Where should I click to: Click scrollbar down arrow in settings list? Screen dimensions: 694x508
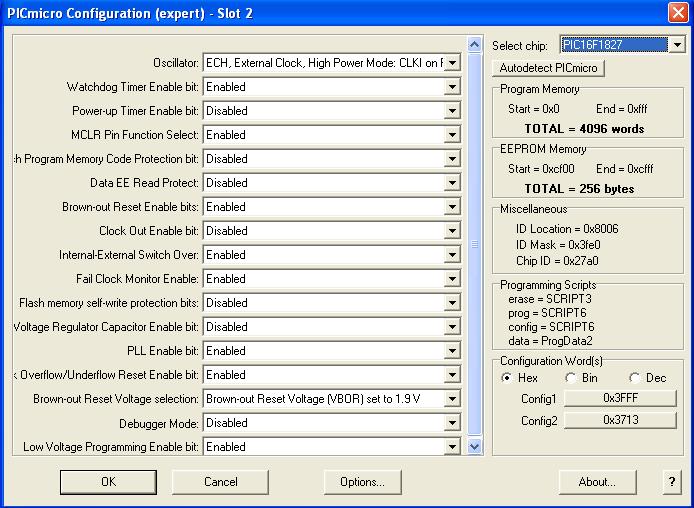point(474,446)
